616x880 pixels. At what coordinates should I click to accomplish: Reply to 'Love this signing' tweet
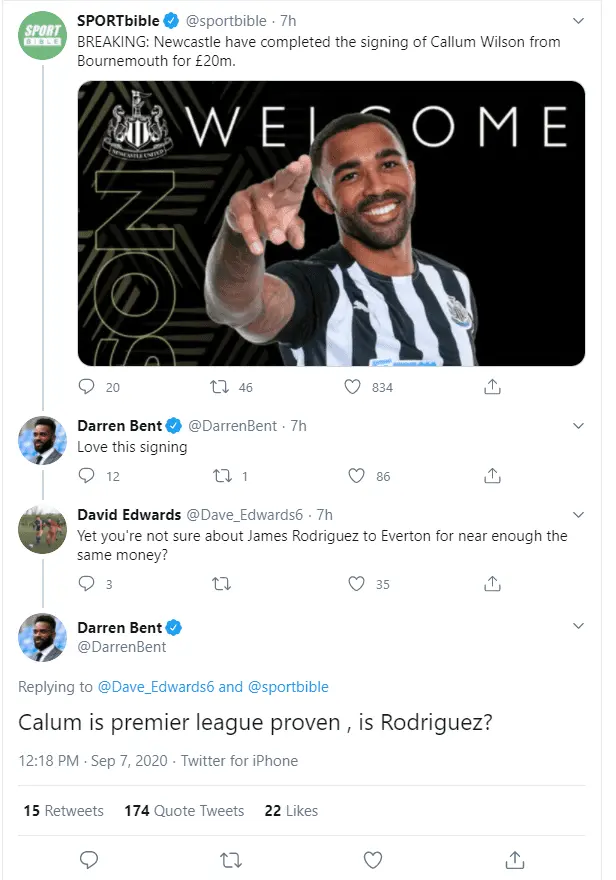coord(87,477)
